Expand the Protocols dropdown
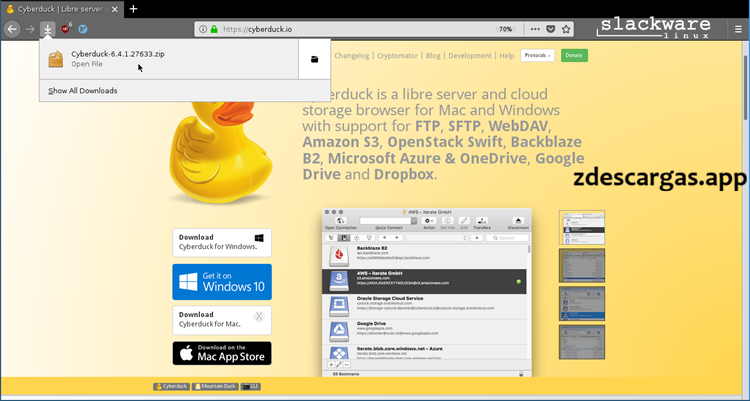 click(x=537, y=56)
